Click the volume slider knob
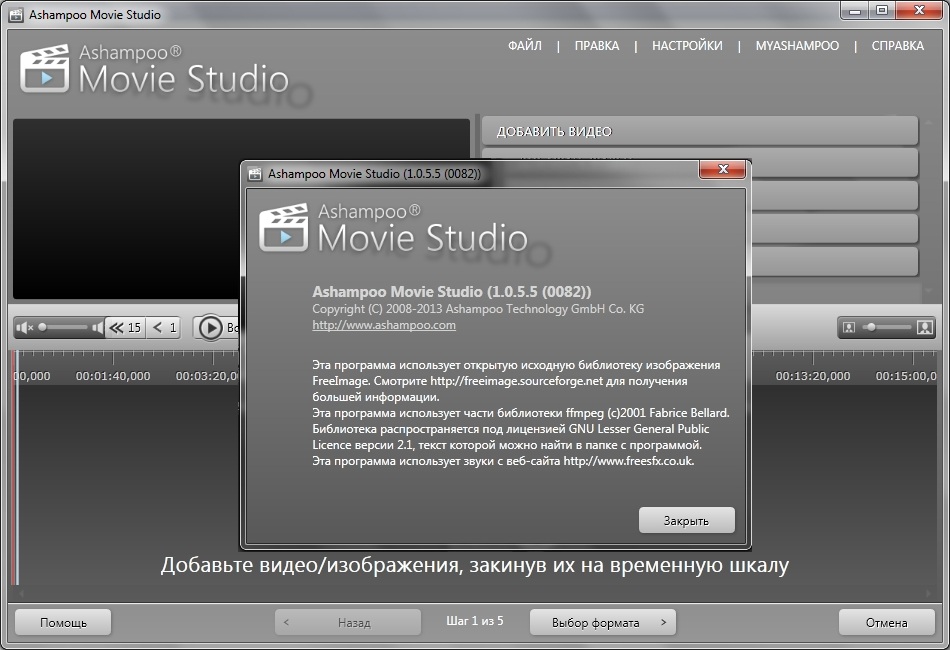The height and width of the screenshot is (650, 950). point(42,328)
